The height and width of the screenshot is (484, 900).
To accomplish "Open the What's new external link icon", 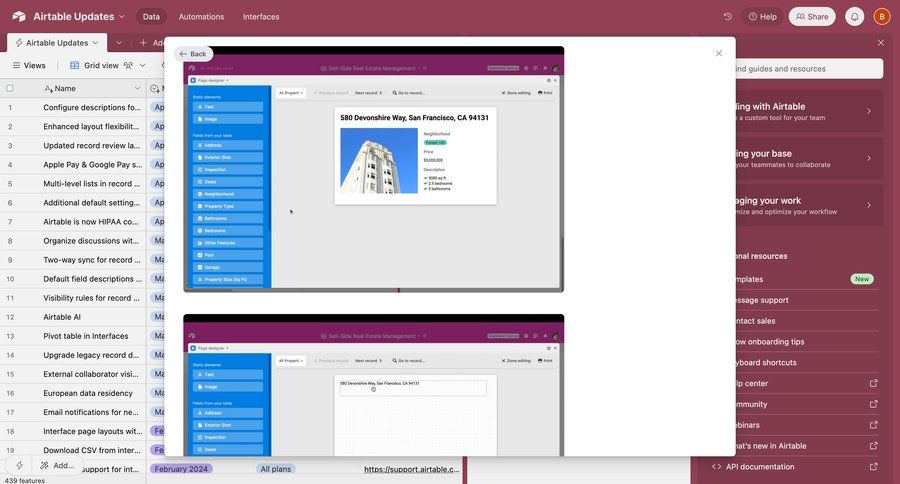I will (874, 446).
